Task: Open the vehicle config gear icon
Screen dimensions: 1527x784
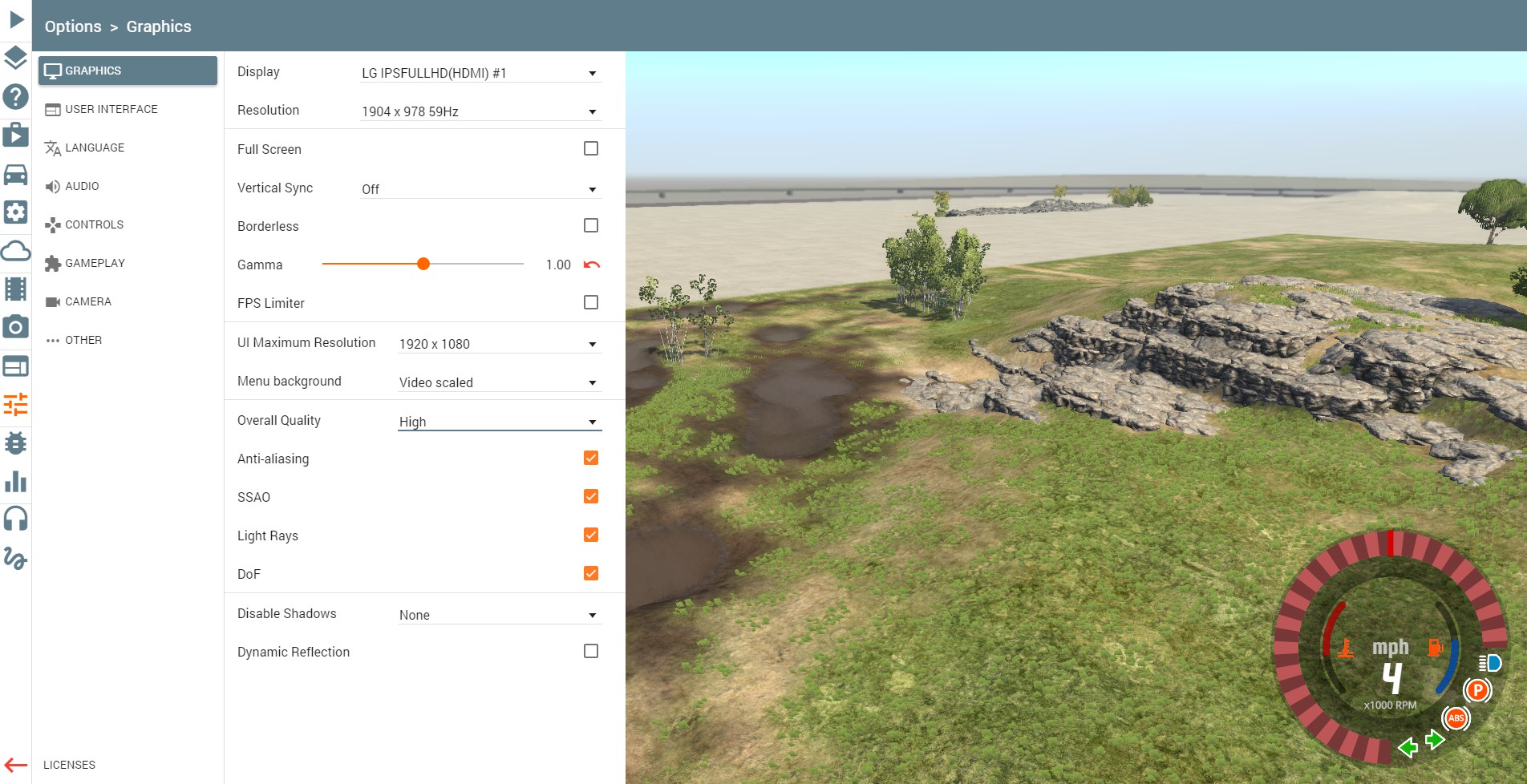Action: pyautogui.click(x=16, y=212)
